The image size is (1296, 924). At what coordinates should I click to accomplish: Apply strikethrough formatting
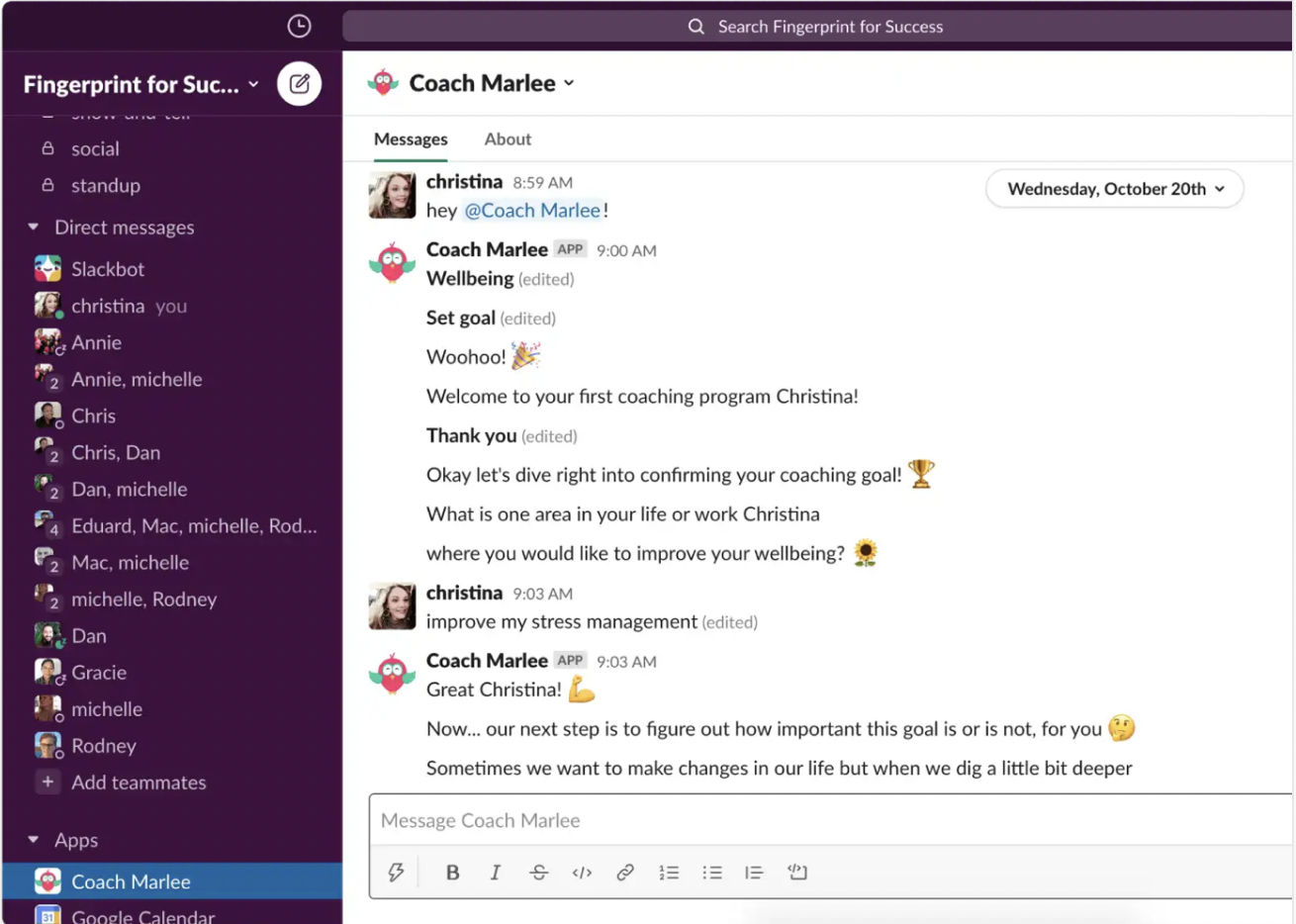point(538,873)
